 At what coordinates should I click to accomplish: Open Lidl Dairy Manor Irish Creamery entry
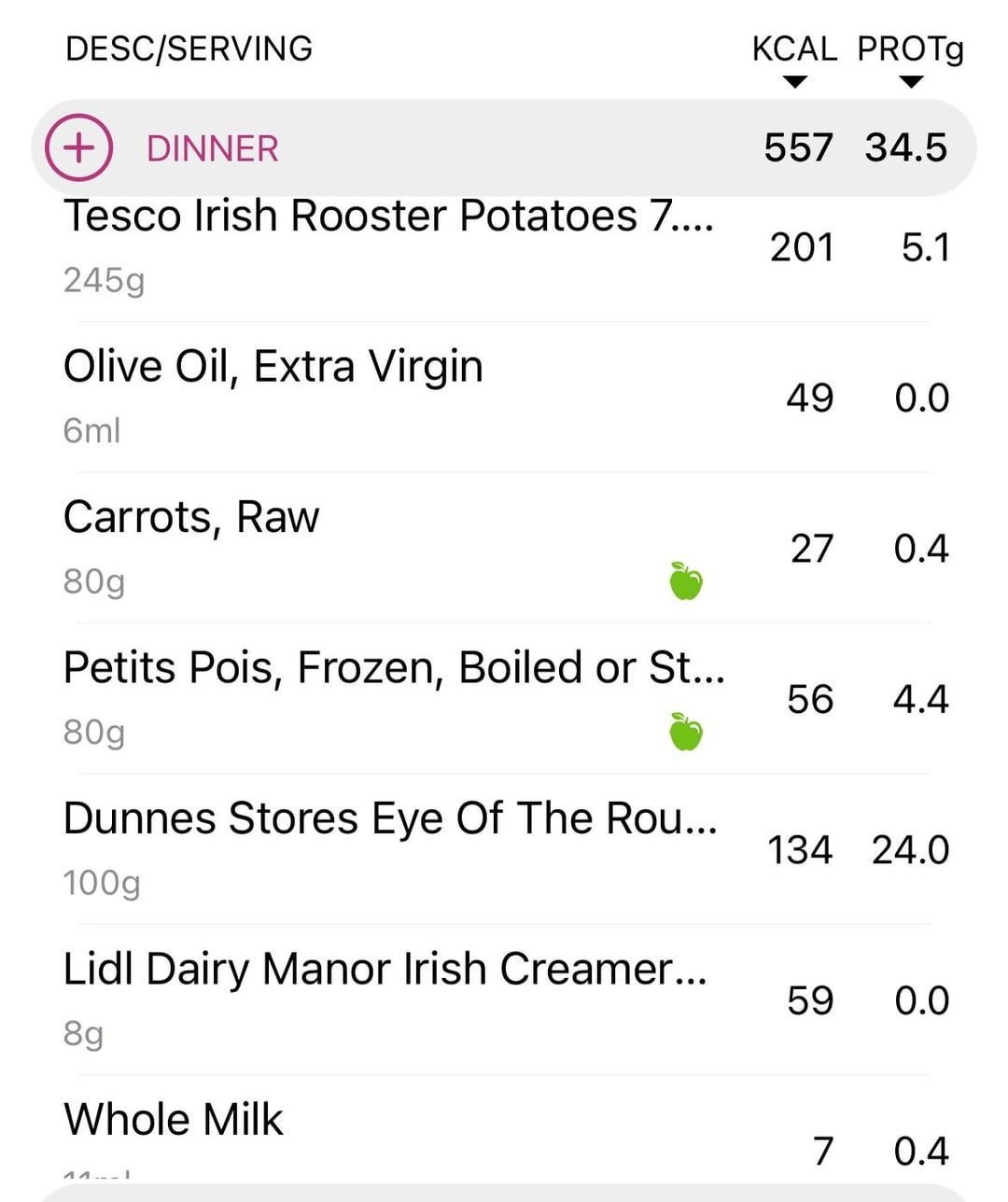pyautogui.click(x=385, y=969)
